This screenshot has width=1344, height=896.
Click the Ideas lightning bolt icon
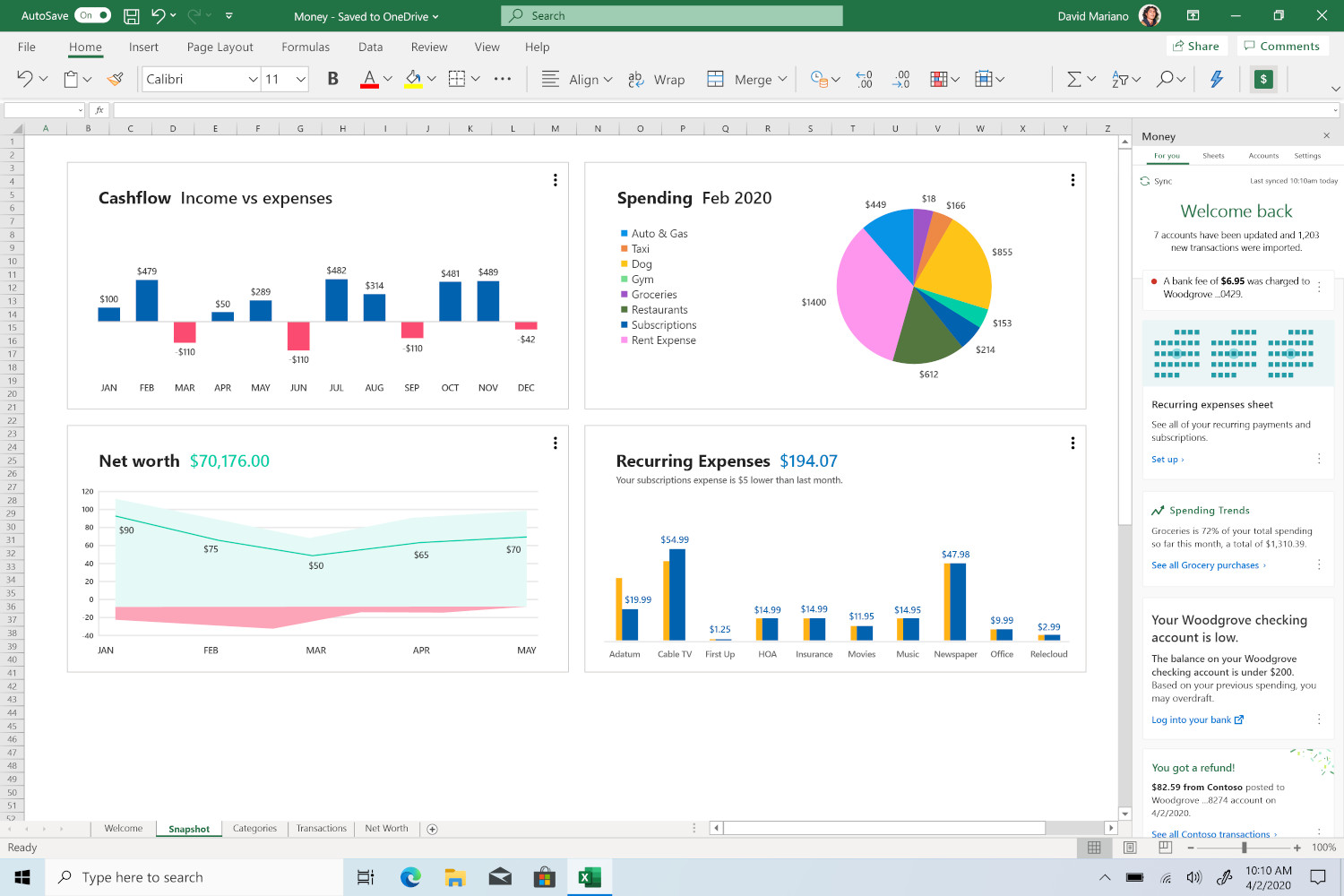1217,79
